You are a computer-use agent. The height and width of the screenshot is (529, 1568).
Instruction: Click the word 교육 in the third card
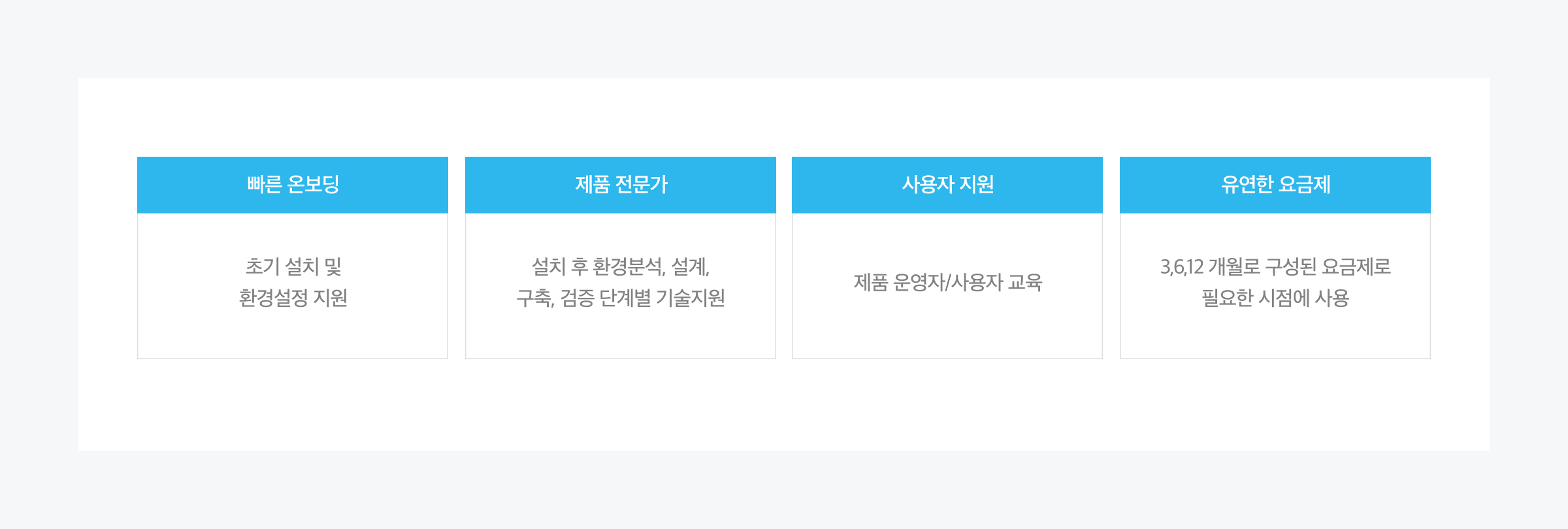click(x=1025, y=282)
